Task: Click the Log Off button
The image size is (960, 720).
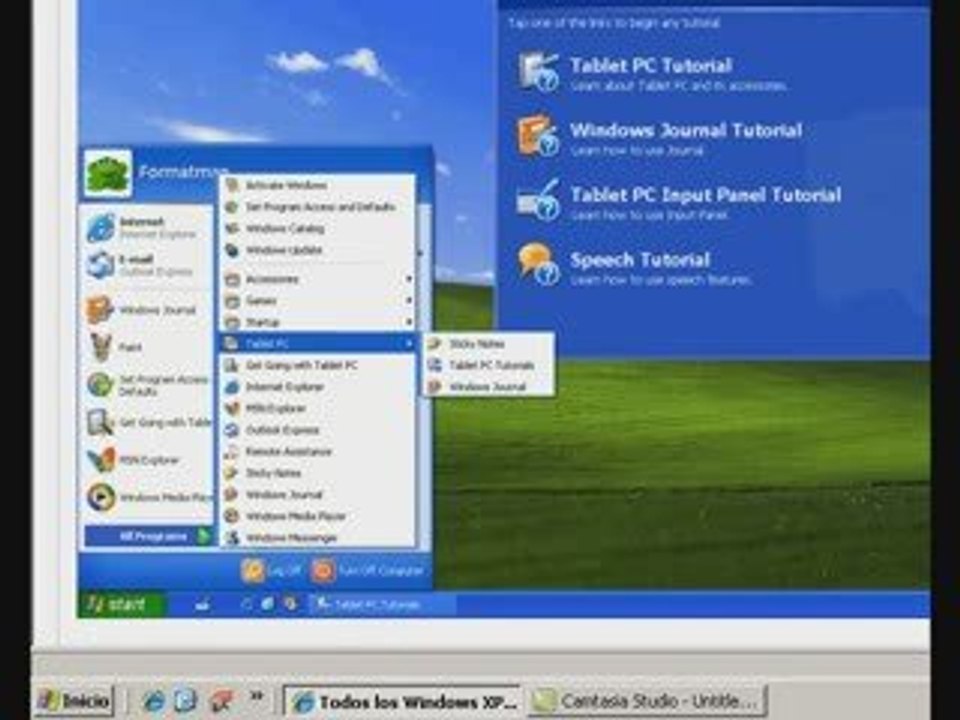Action: (272, 571)
